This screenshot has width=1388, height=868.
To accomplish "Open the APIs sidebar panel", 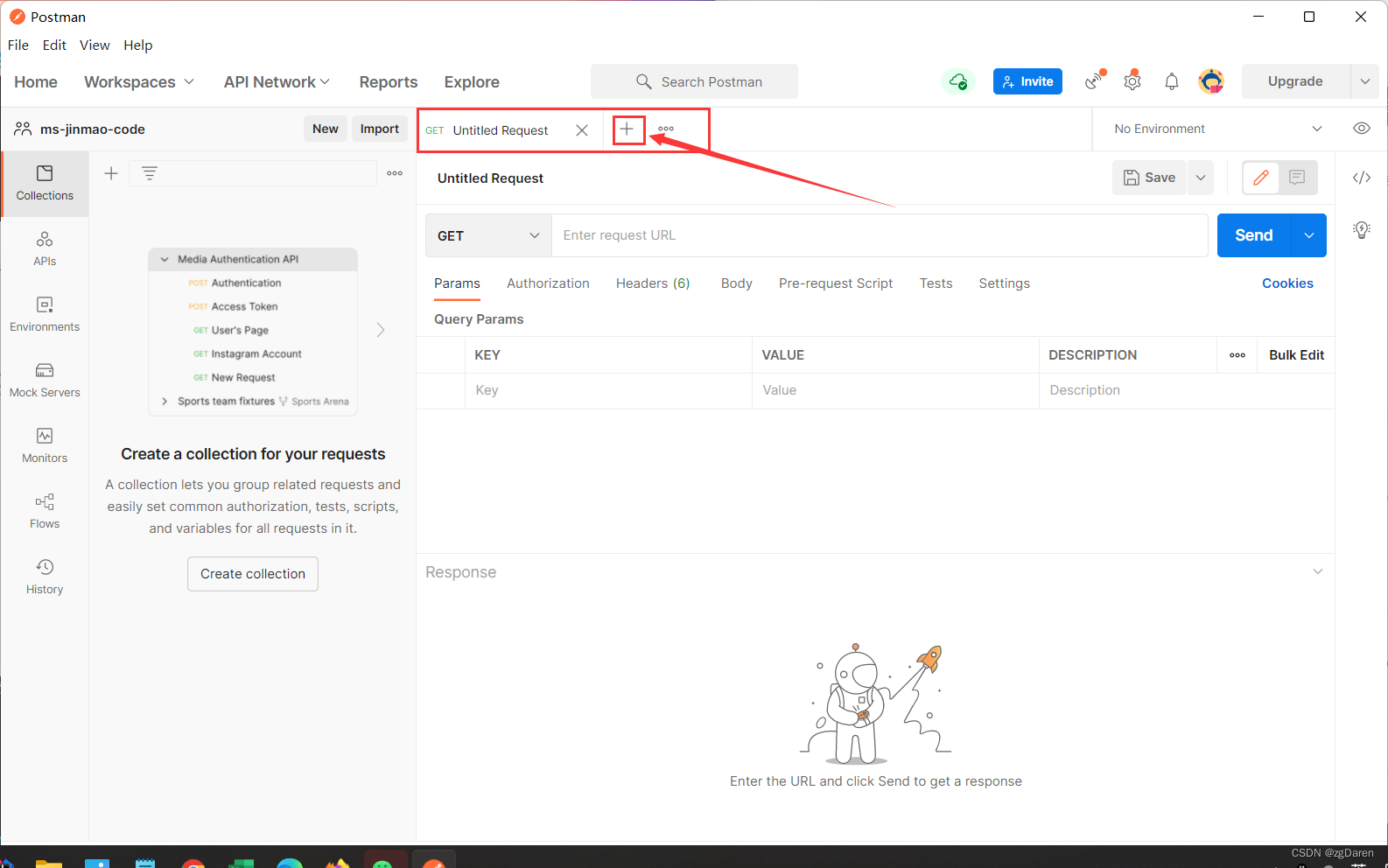I will tap(45, 249).
